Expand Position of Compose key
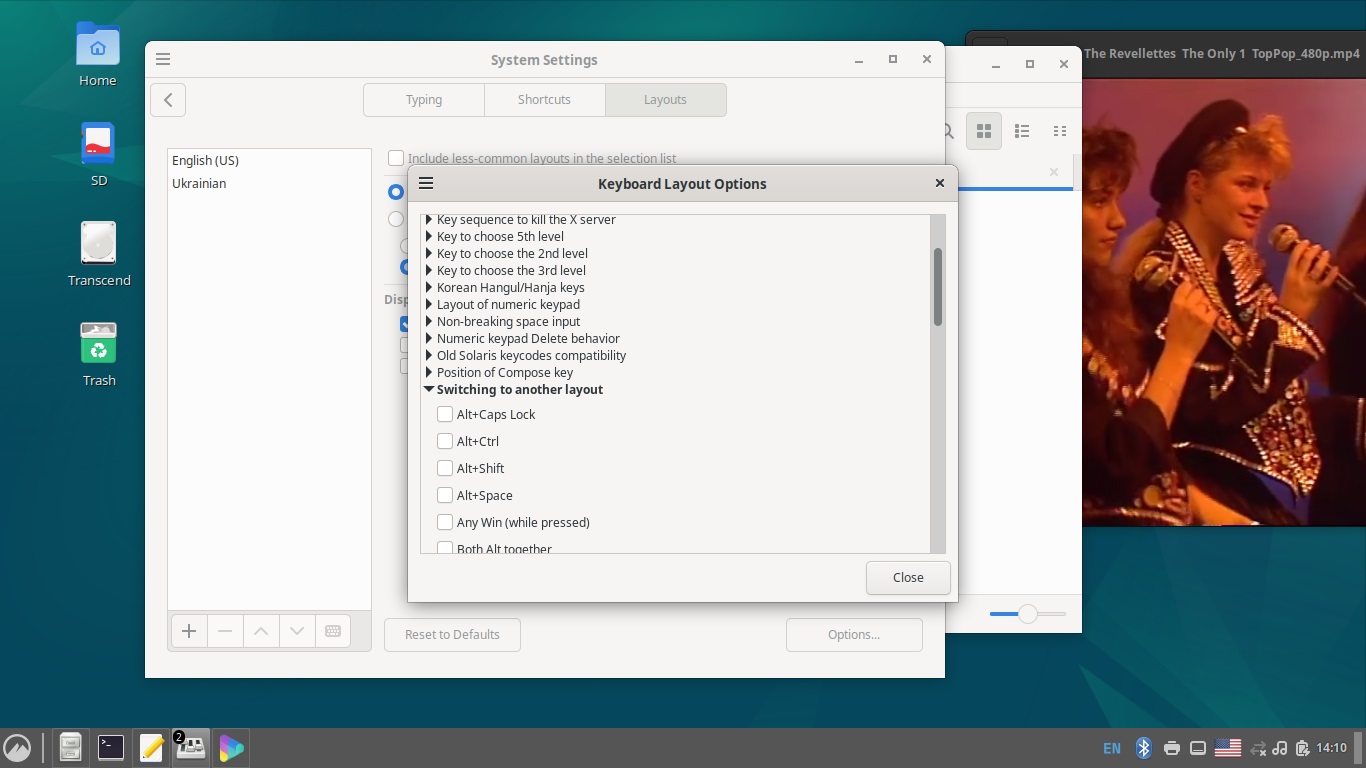This screenshot has height=768, width=1366. click(x=429, y=372)
